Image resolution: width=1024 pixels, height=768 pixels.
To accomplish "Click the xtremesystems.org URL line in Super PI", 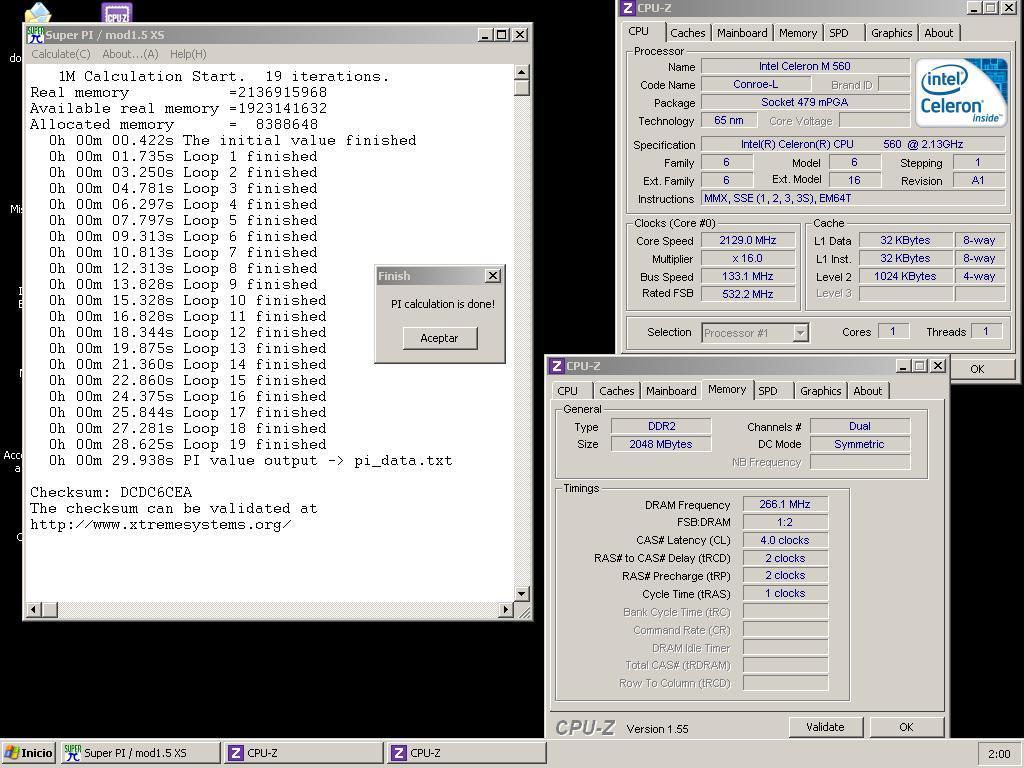I will (x=161, y=524).
